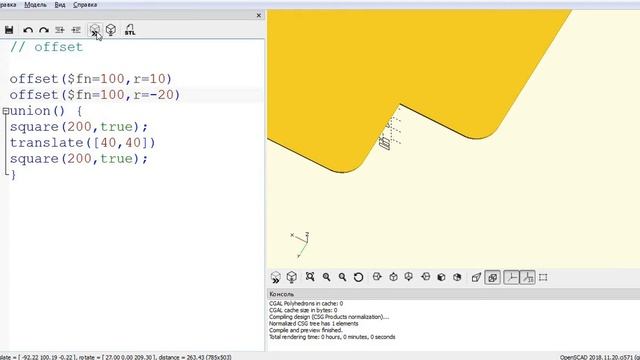
Task: Zoom in on the 3D view
Action: coord(327,277)
